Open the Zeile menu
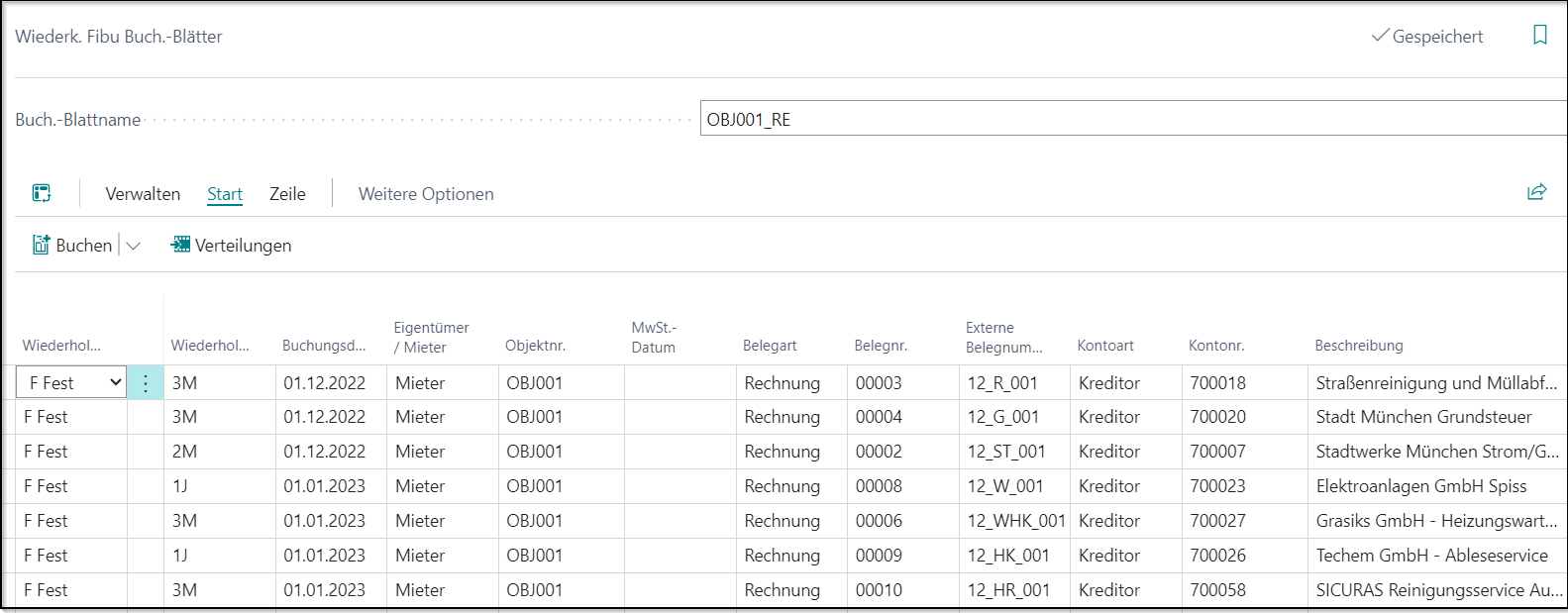 (287, 194)
